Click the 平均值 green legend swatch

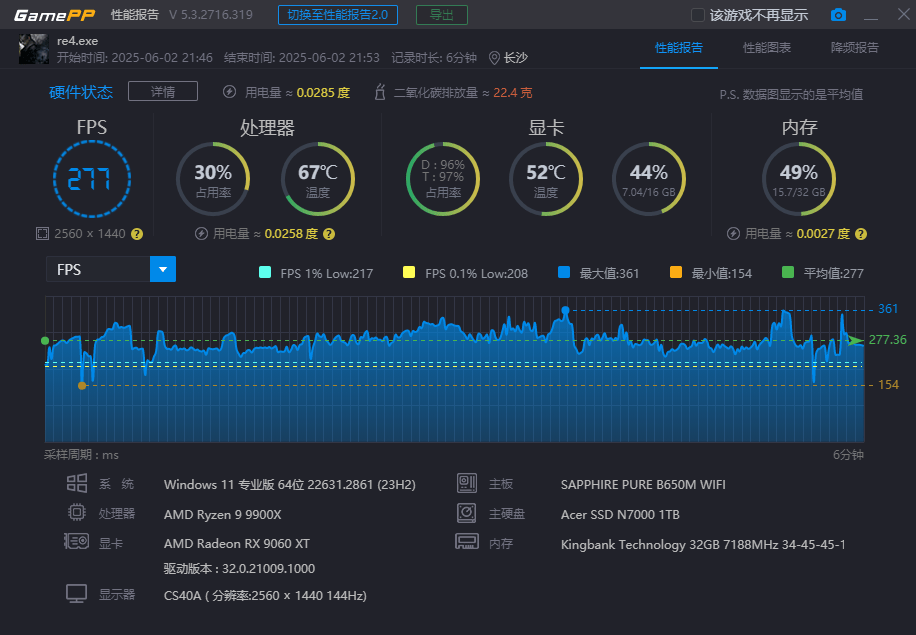(x=787, y=272)
